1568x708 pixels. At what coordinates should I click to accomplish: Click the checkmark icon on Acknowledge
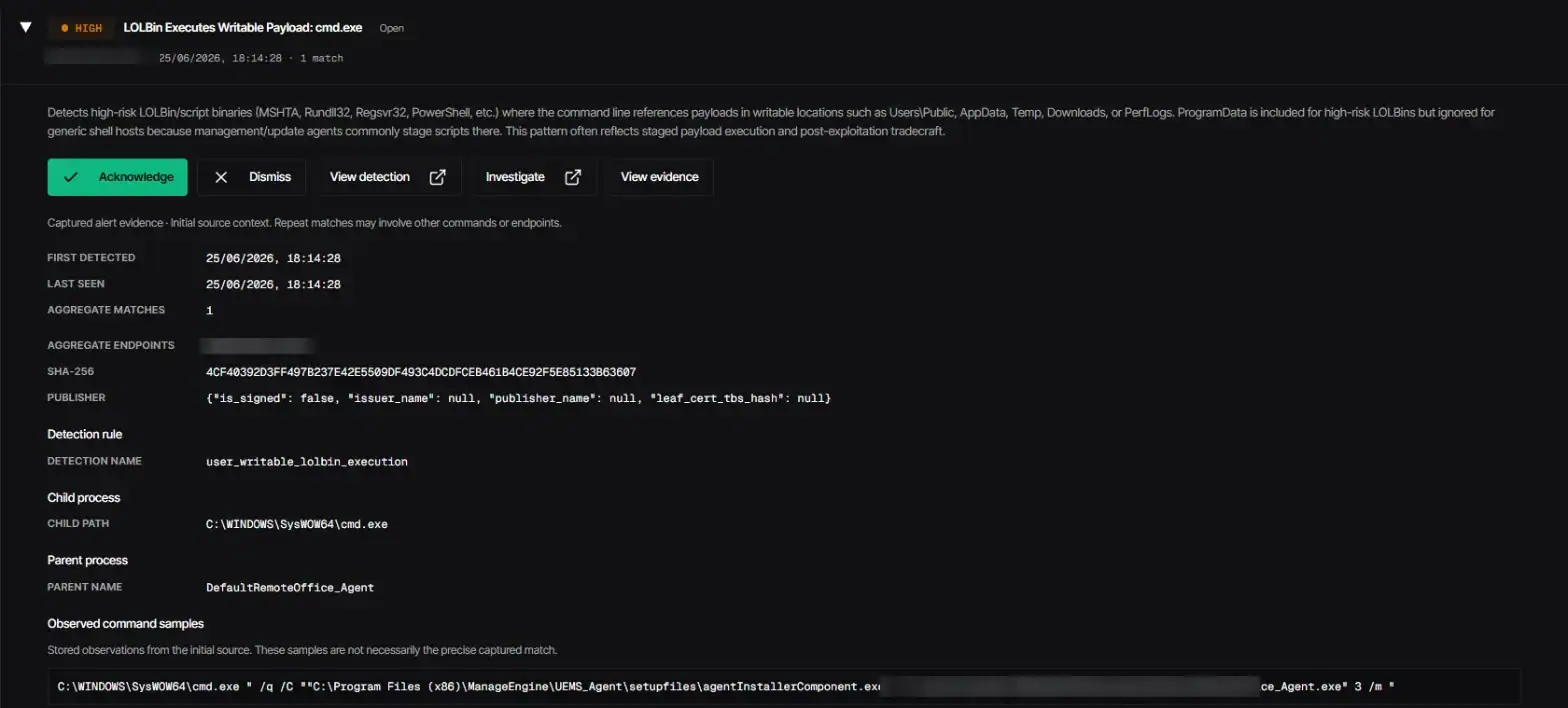70,177
